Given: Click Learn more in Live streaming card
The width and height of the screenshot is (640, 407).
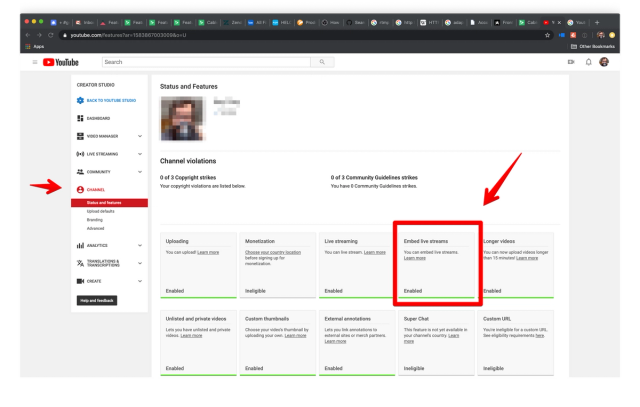Looking at the screenshot, I should (375, 252).
